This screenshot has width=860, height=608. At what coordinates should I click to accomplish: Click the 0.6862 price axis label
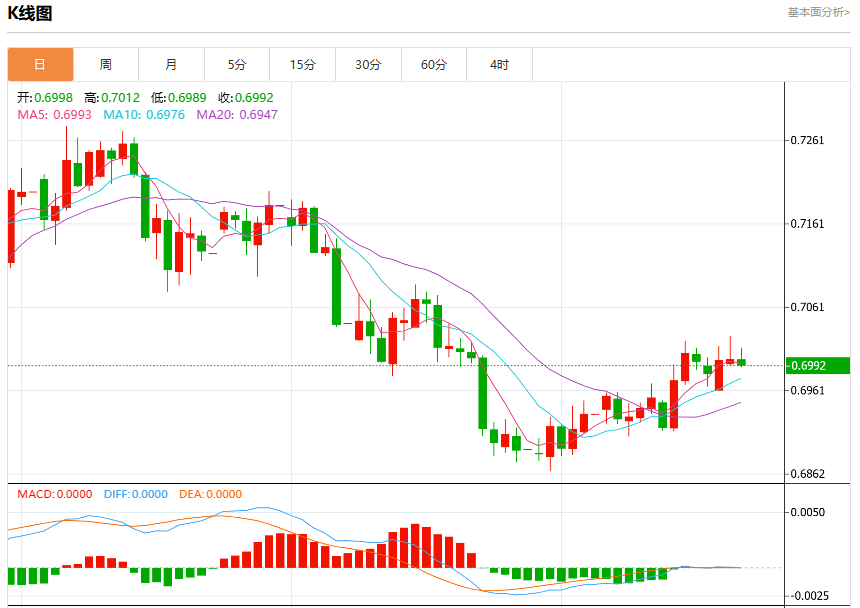pyautogui.click(x=807, y=474)
